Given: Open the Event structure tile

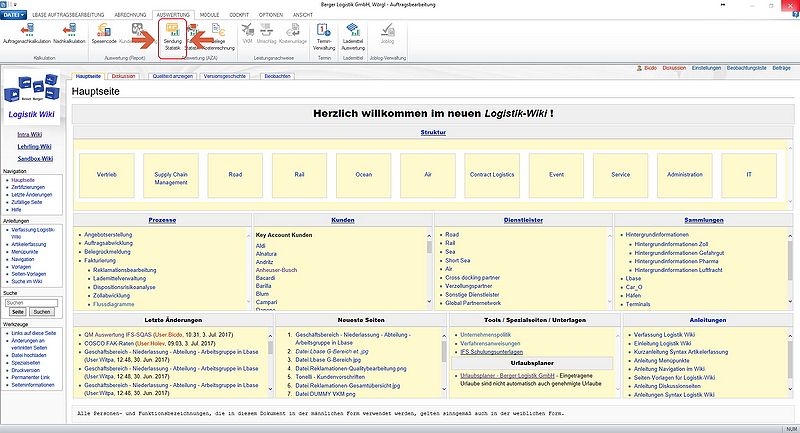Looking at the screenshot, I should (x=556, y=175).
